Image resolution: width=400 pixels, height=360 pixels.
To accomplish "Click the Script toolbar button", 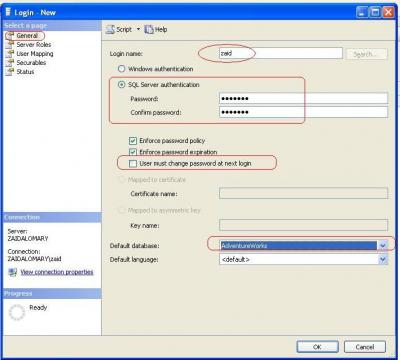I will [x=119, y=30].
